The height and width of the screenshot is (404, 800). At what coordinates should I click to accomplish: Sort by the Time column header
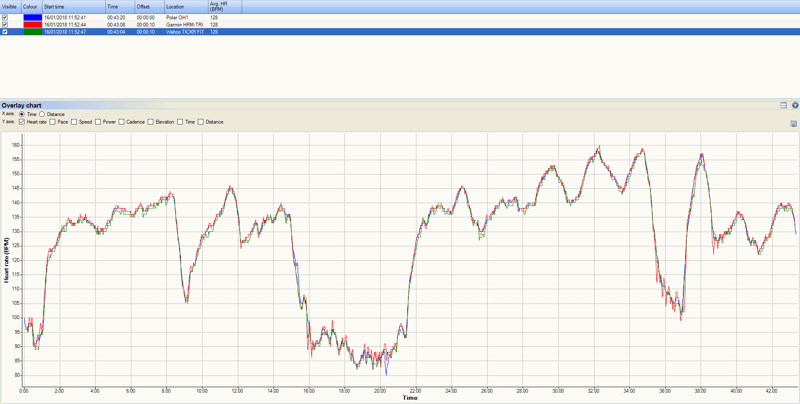(120, 7)
